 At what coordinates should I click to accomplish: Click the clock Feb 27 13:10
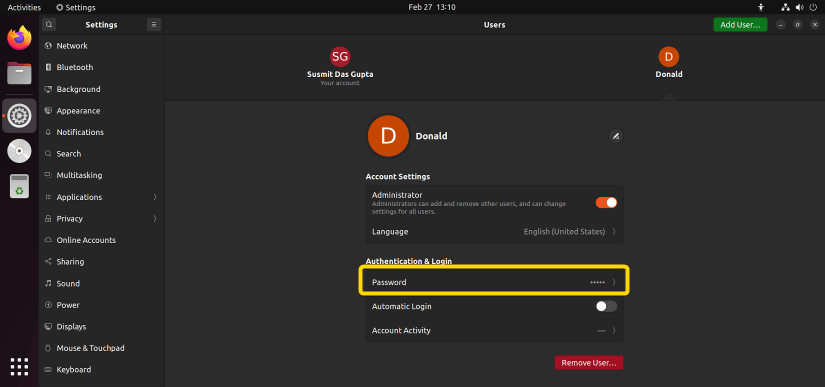click(x=431, y=7)
